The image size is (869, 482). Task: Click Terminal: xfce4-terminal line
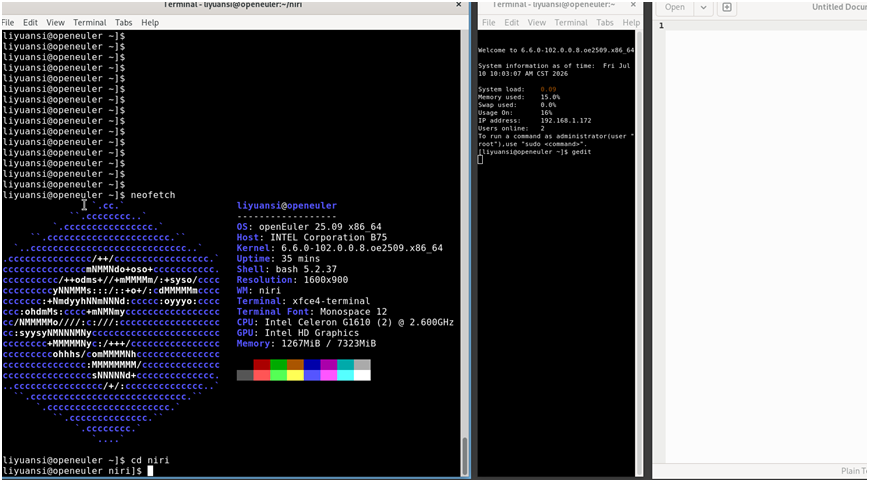point(303,301)
